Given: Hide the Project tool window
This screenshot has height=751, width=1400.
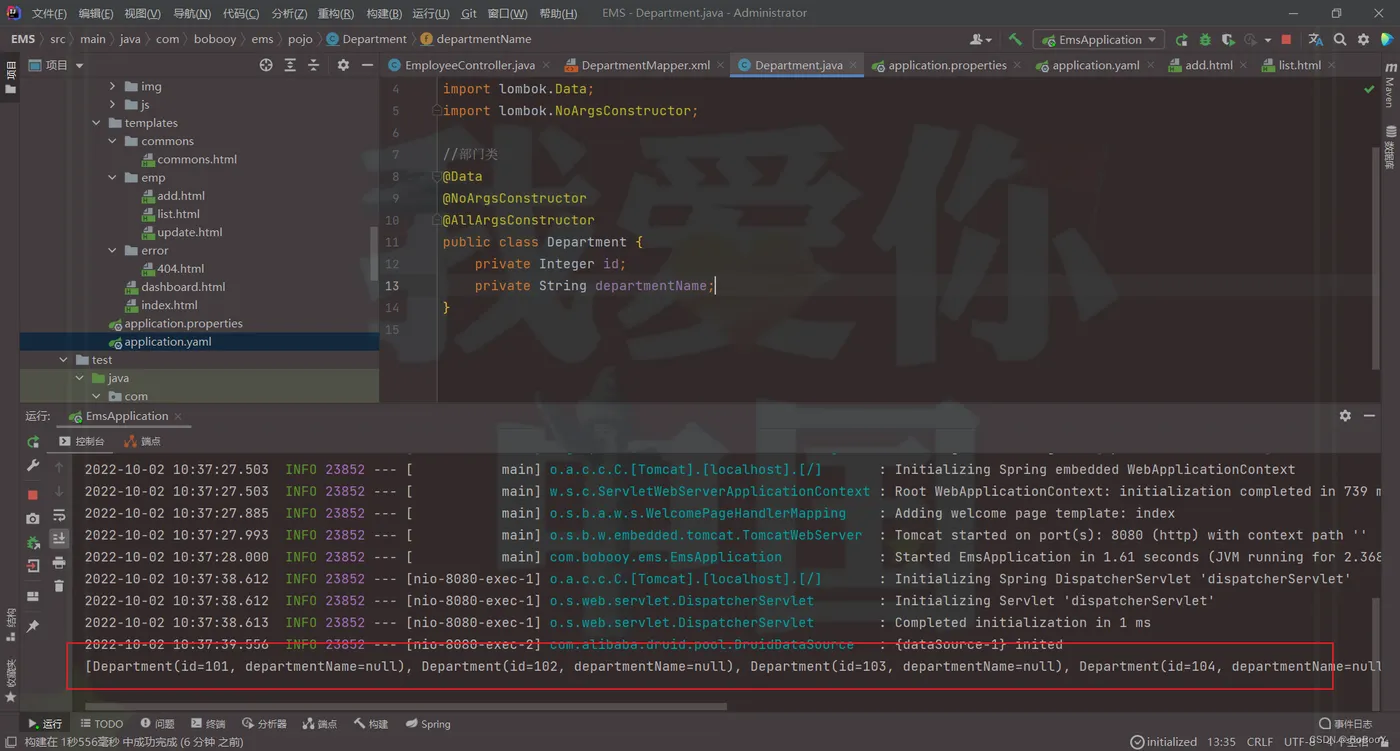Looking at the screenshot, I should [x=367, y=65].
